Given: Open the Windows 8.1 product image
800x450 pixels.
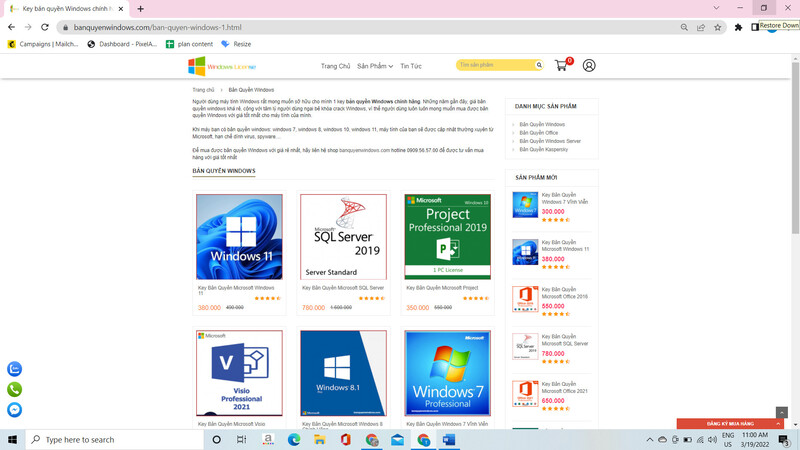Looking at the screenshot, I should (343, 373).
